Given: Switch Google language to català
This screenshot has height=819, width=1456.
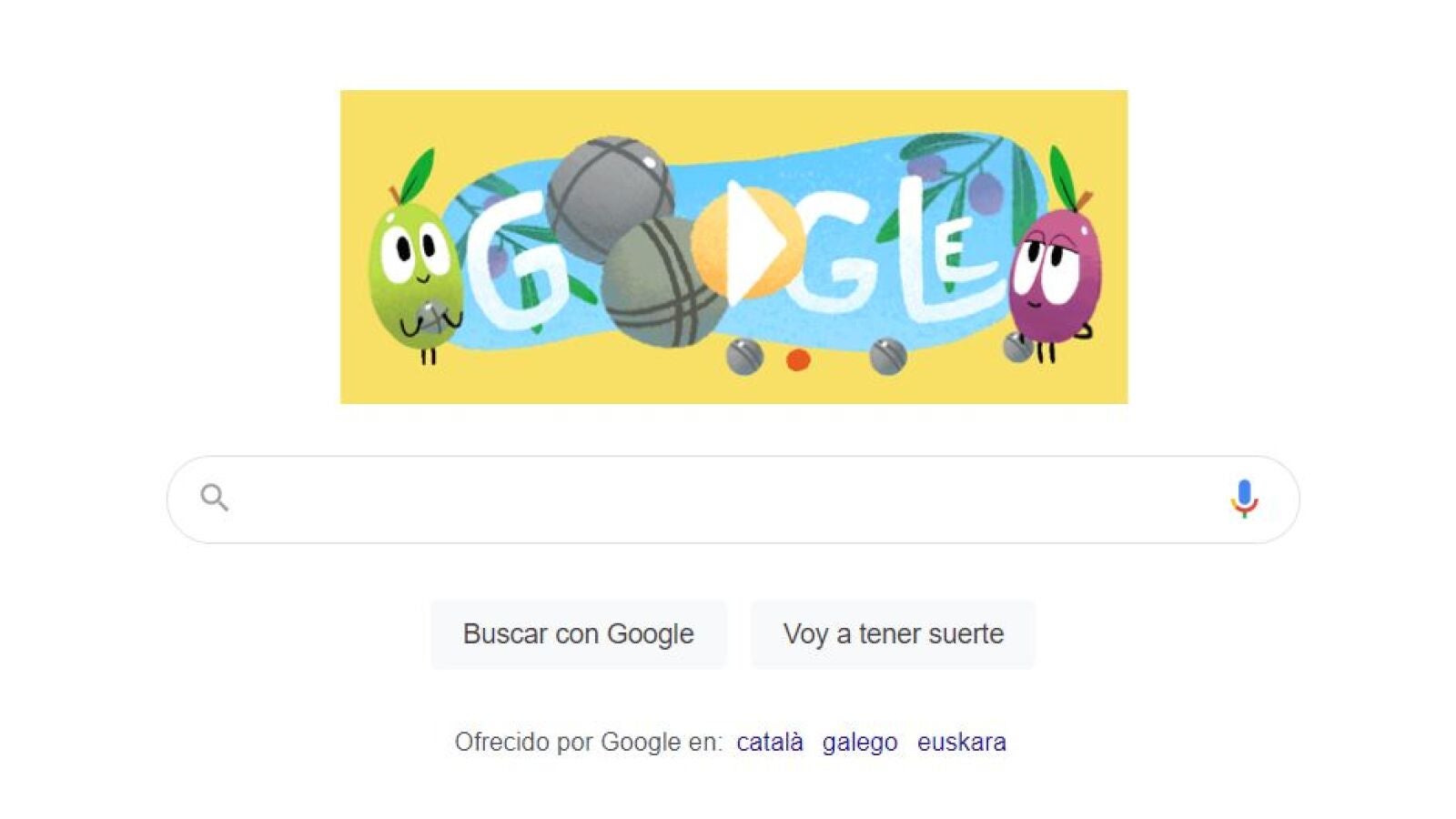Looking at the screenshot, I should tap(770, 742).
